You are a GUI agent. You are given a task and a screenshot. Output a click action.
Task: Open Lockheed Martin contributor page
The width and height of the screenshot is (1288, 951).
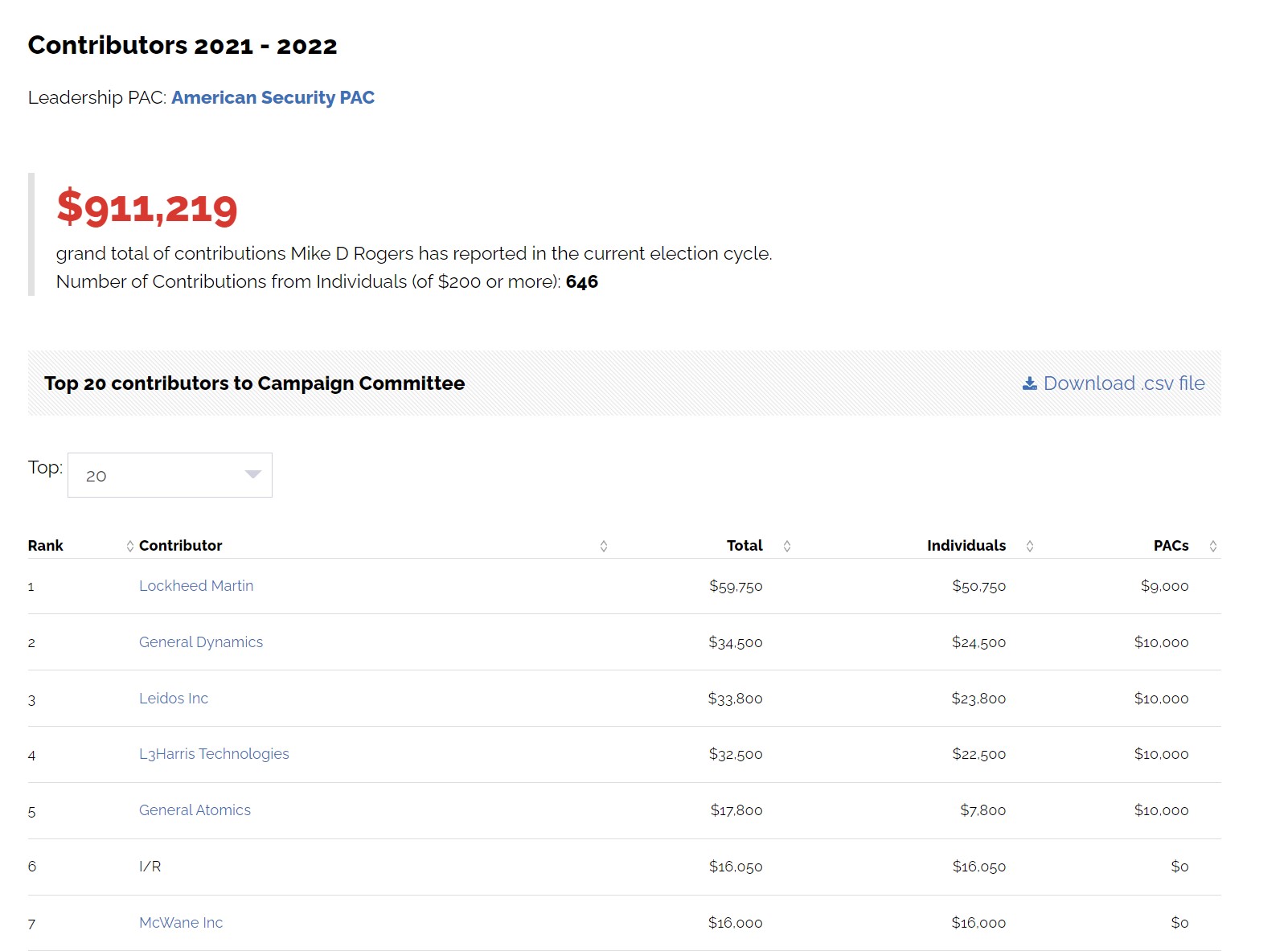[x=195, y=586]
